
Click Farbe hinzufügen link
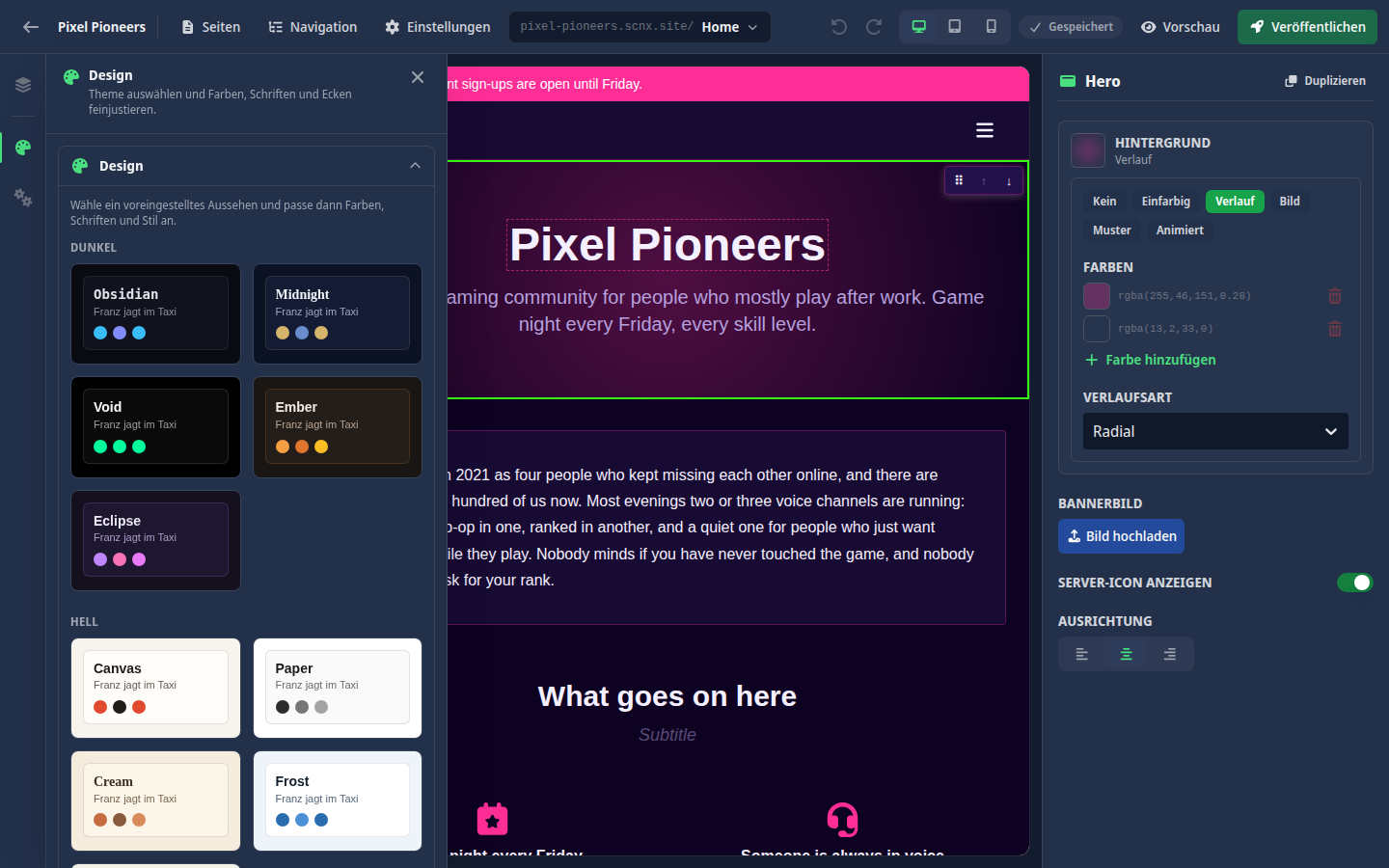[x=1150, y=360]
